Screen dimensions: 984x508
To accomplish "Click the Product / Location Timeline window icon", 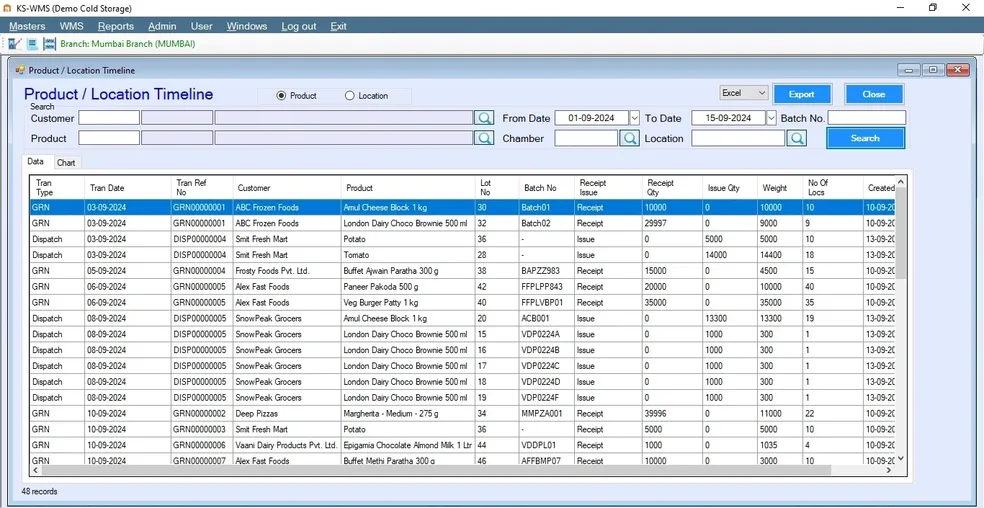I will click(20, 70).
